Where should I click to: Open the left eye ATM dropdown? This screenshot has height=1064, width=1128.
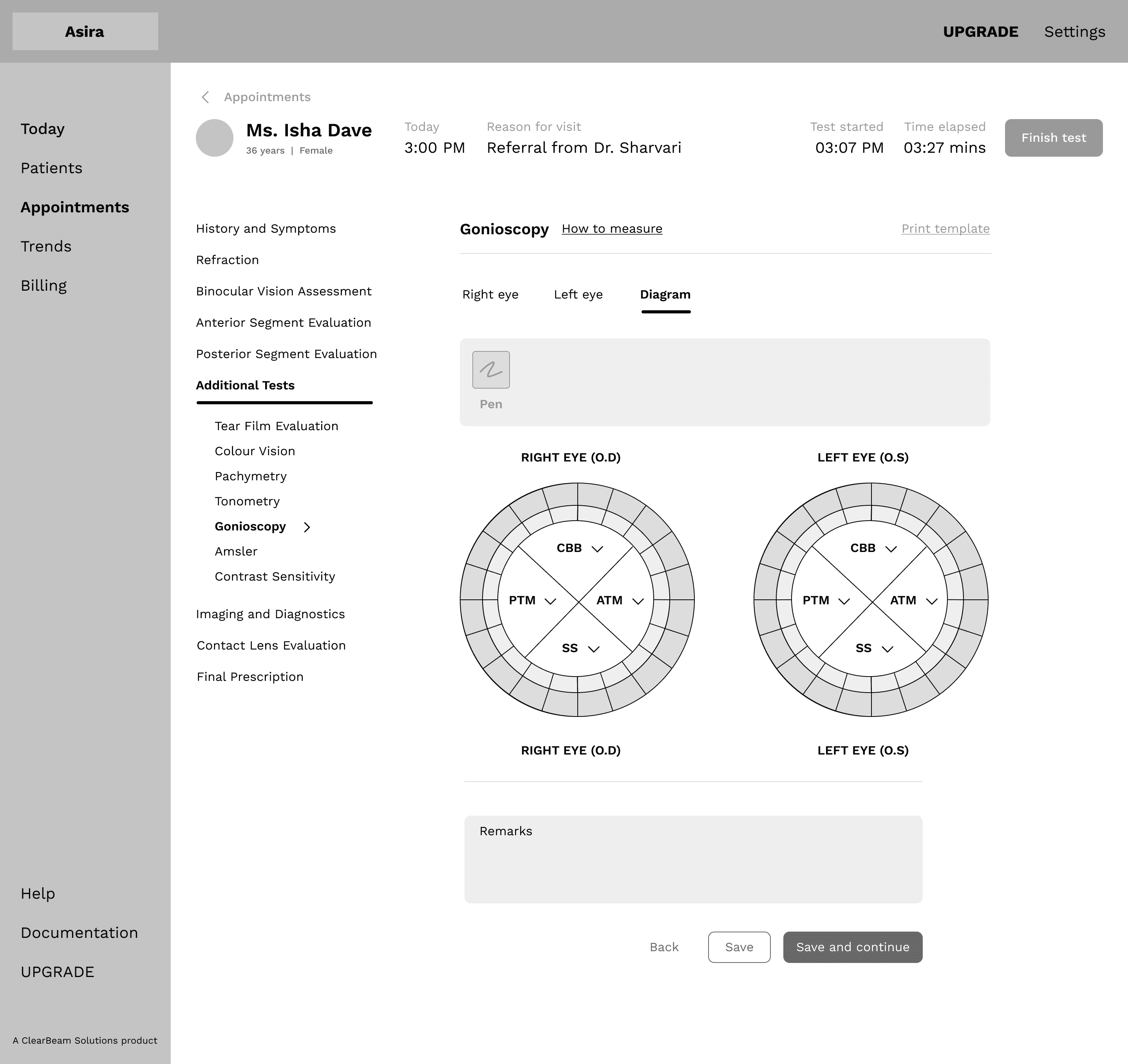pyautogui.click(x=932, y=601)
